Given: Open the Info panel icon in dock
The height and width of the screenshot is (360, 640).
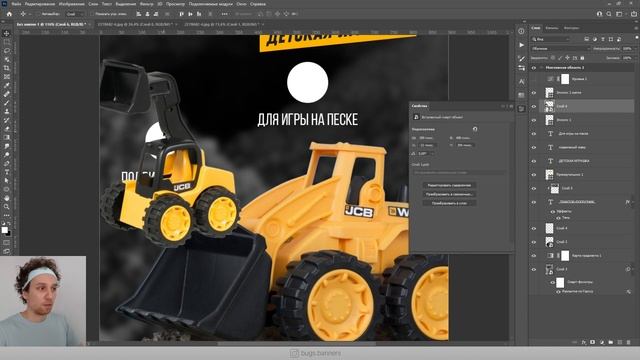Looking at the screenshot, I should pos(521,31).
